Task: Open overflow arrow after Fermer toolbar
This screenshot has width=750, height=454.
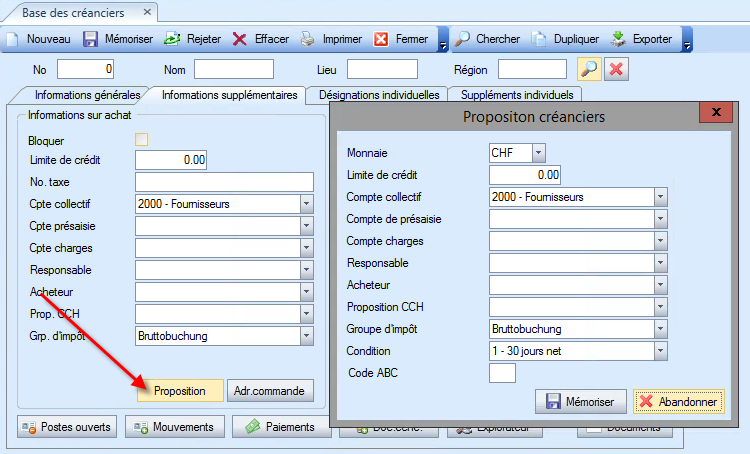Action: (x=443, y=40)
